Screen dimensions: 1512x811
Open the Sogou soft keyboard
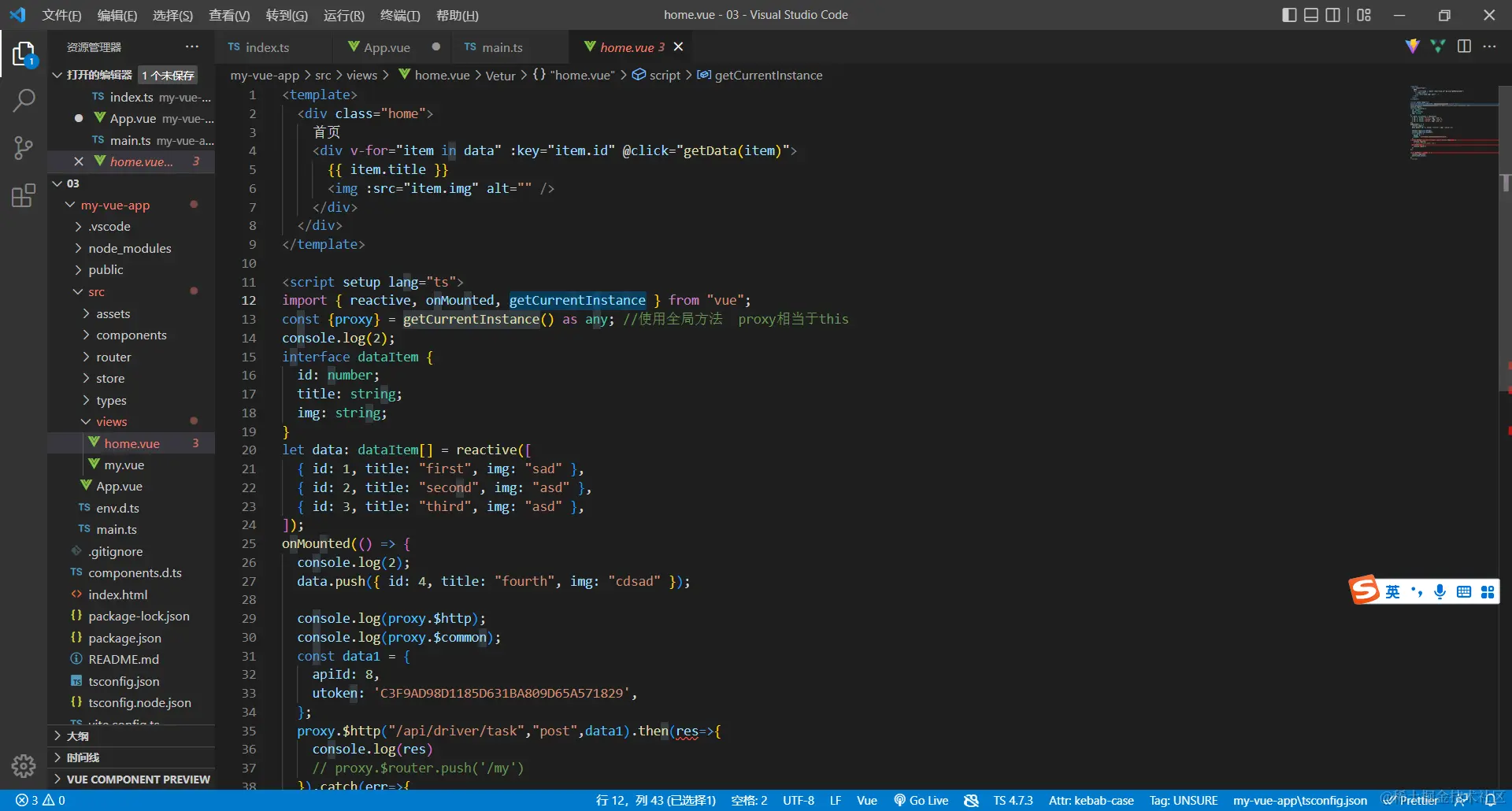[1463, 592]
